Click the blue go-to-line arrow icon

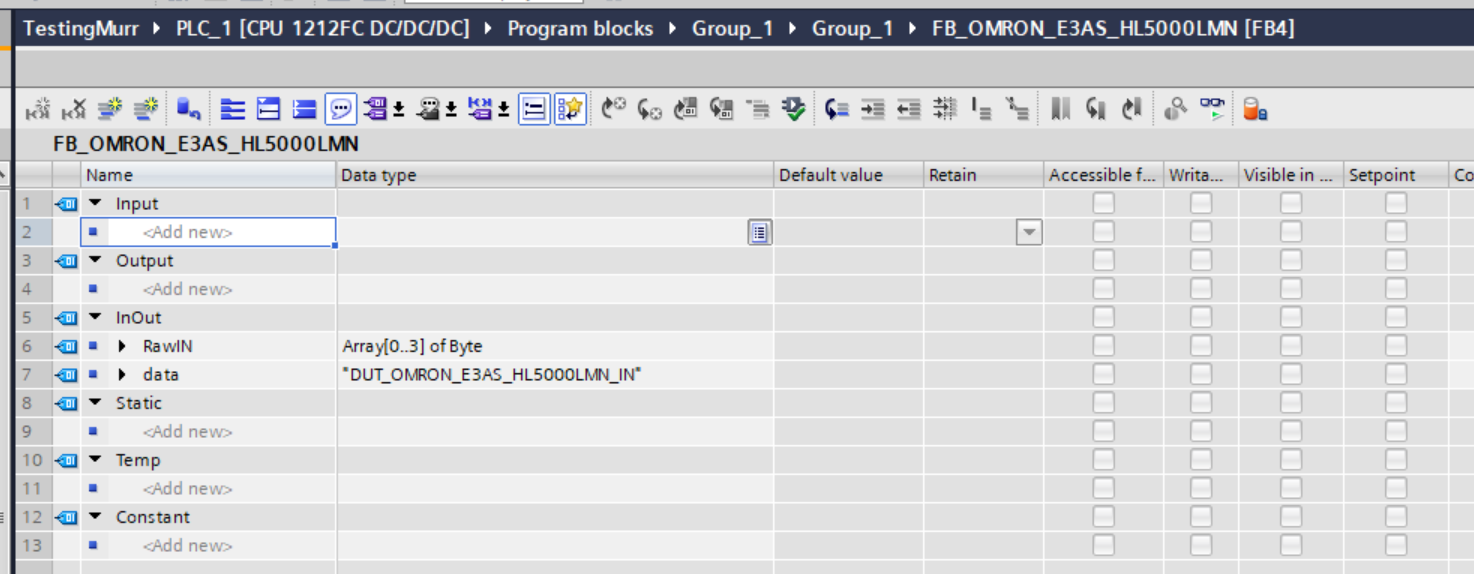[x=836, y=108]
